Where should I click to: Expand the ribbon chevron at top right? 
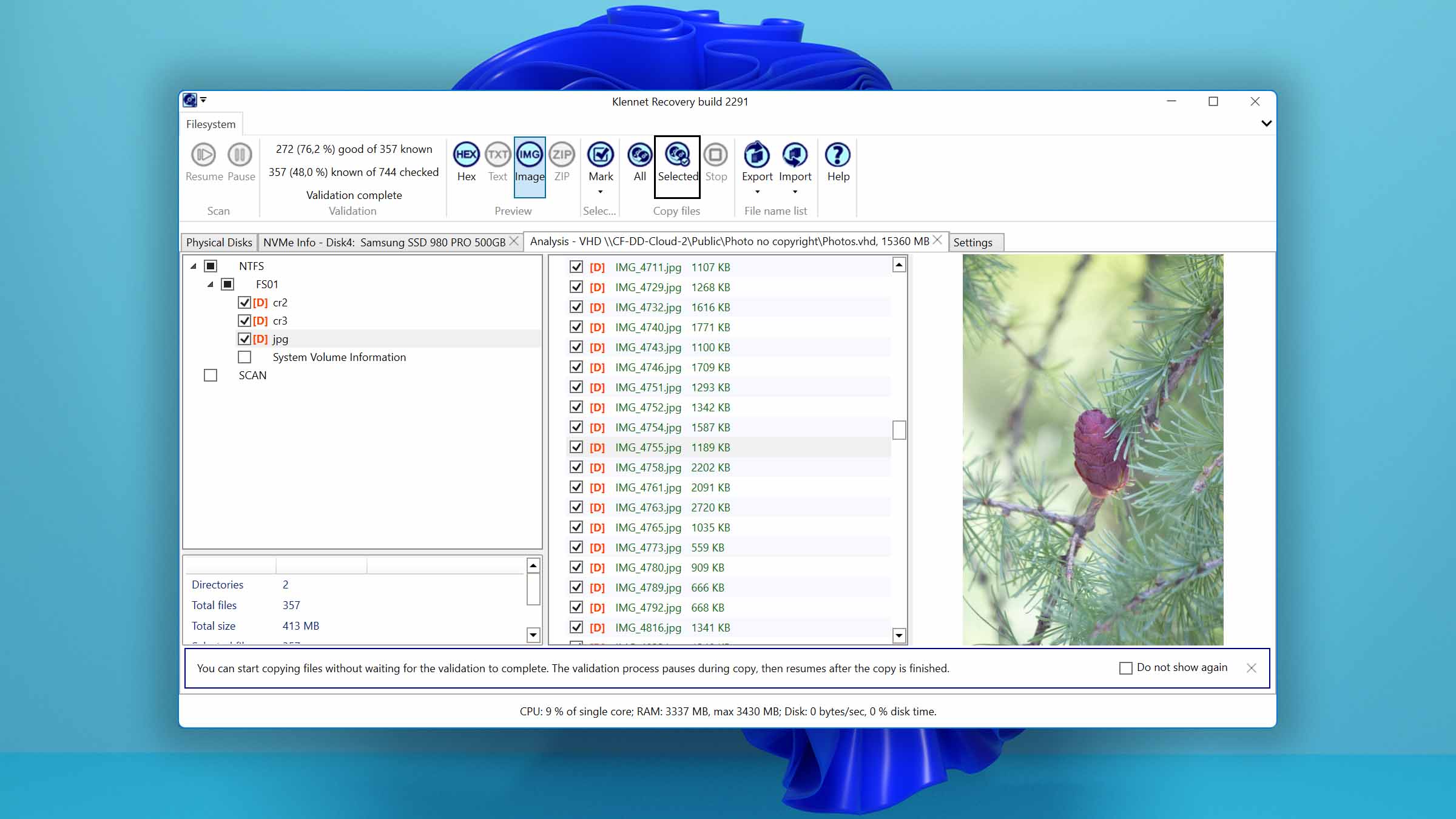(1266, 124)
